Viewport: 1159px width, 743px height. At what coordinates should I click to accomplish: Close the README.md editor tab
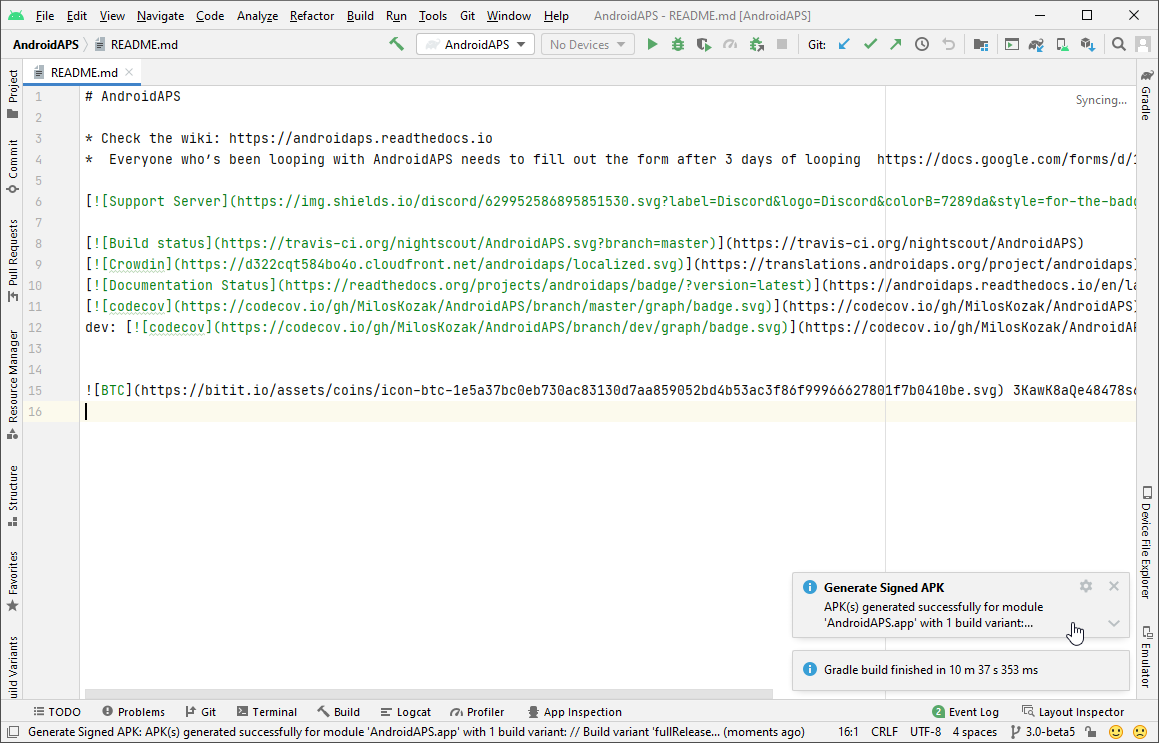[129, 72]
